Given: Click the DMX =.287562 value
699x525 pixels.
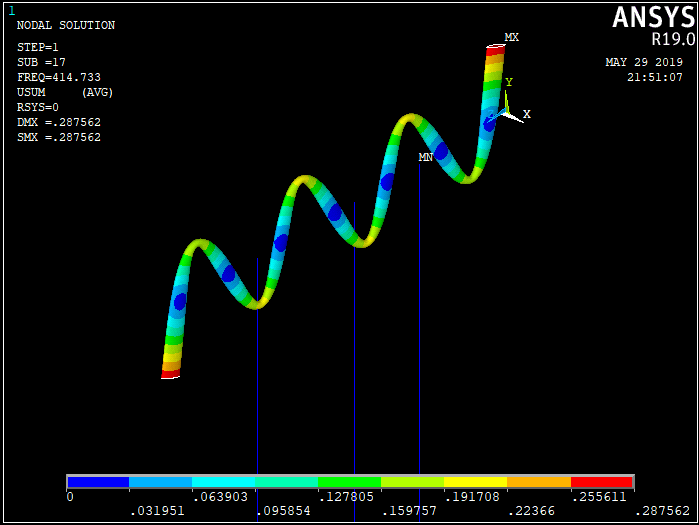Looking at the screenshot, I should (x=59, y=122).
